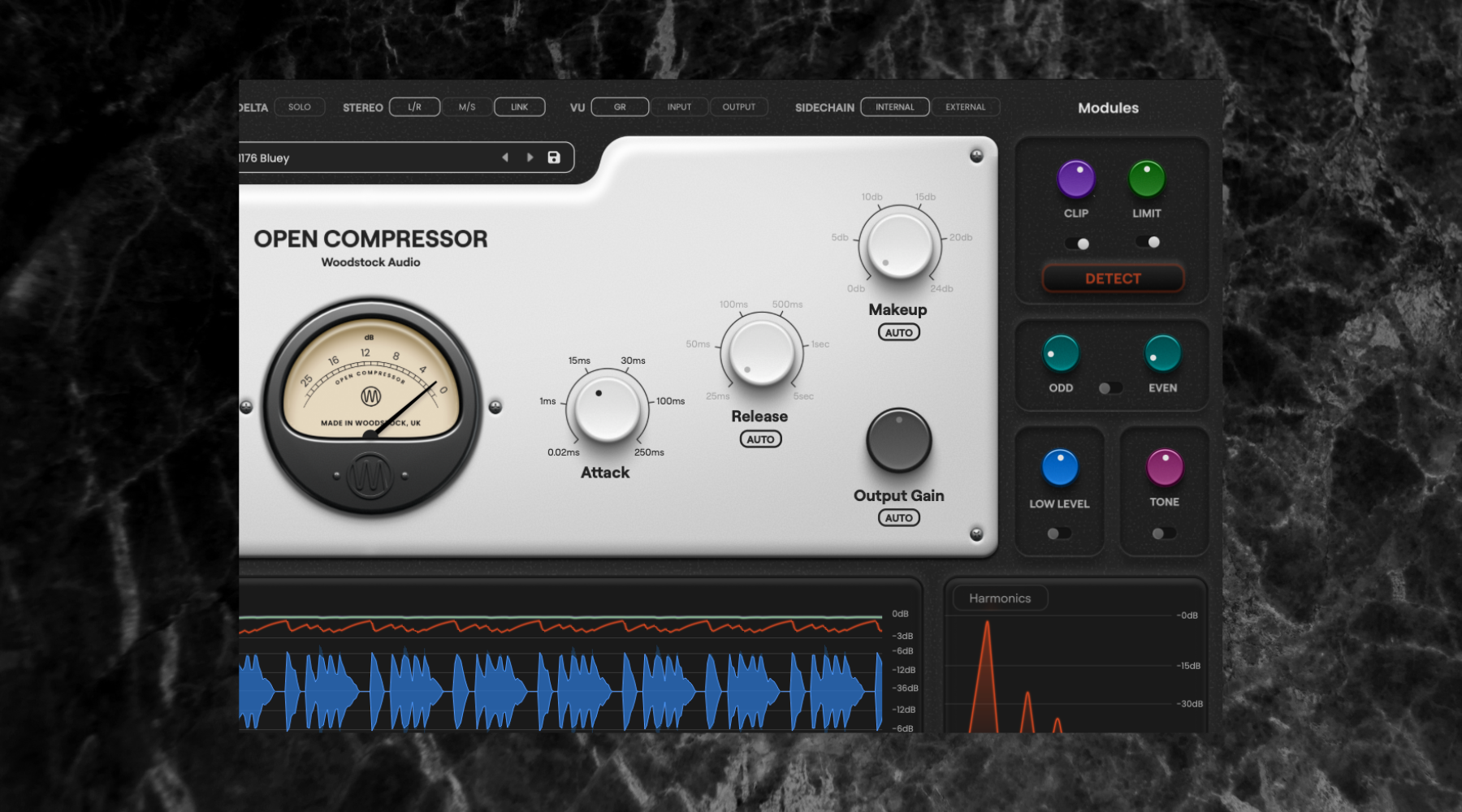Enable Makeup AUTO mode

(x=899, y=332)
